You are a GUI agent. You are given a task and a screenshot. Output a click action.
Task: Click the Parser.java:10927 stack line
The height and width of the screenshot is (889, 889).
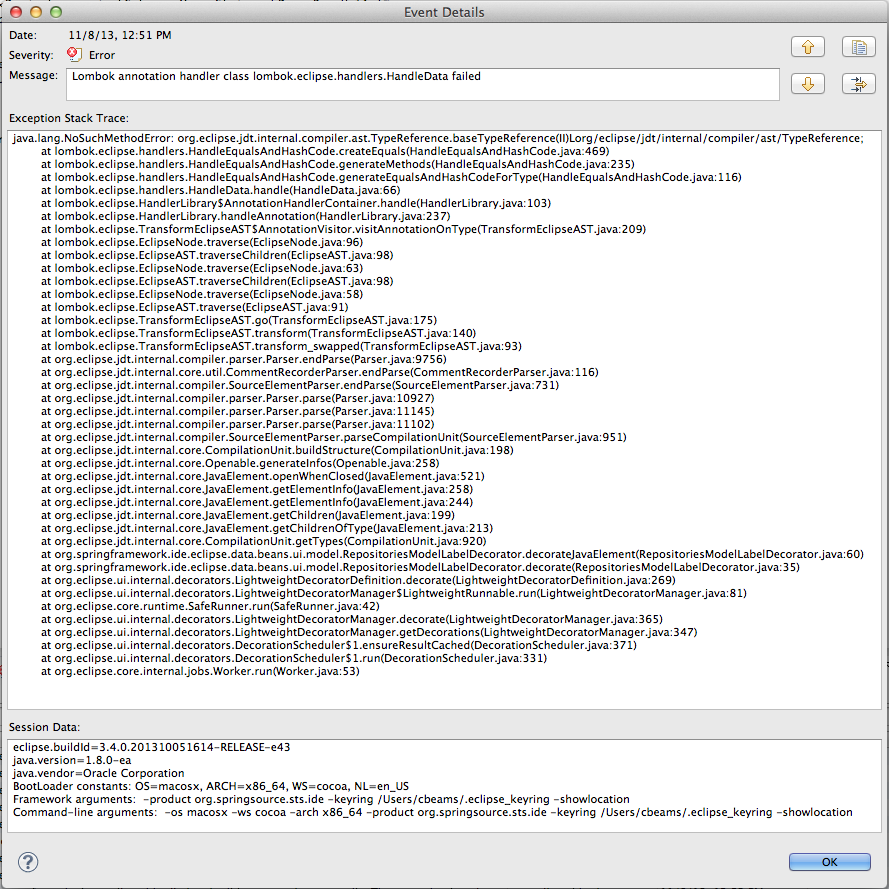pyautogui.click(x=238, y=399)
